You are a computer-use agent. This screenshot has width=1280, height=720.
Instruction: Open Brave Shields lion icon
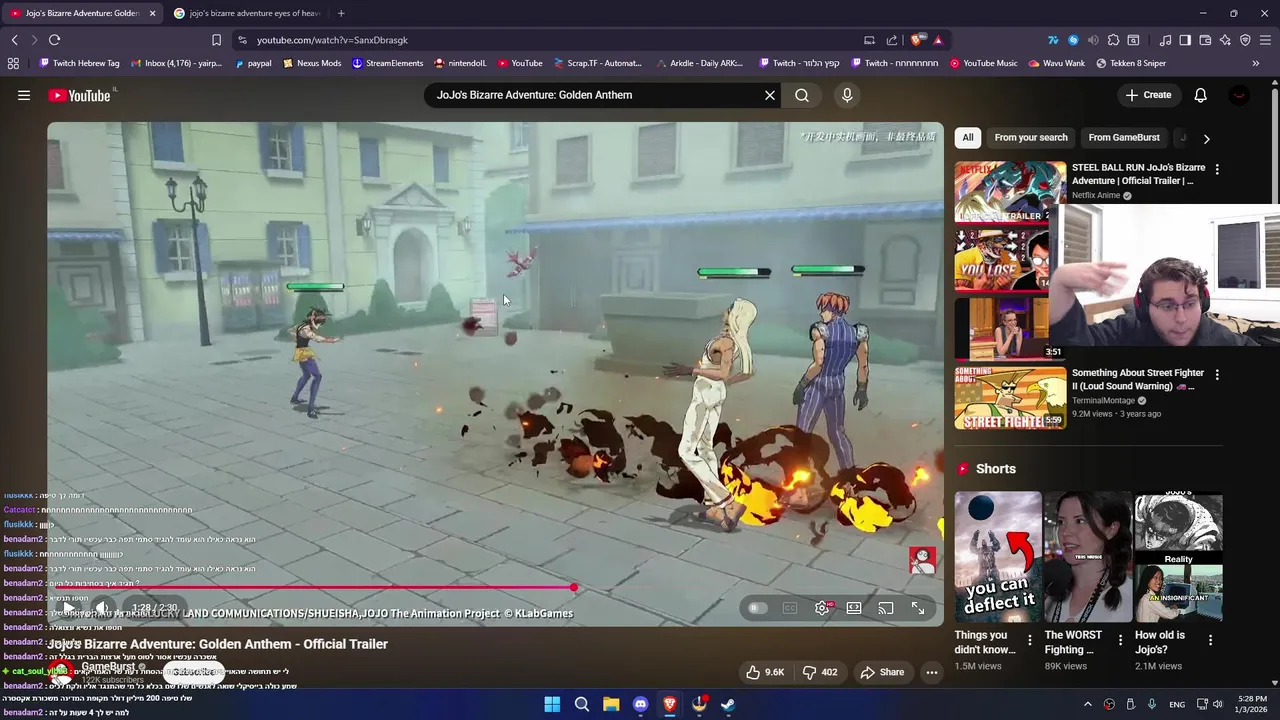pos(917,40)
